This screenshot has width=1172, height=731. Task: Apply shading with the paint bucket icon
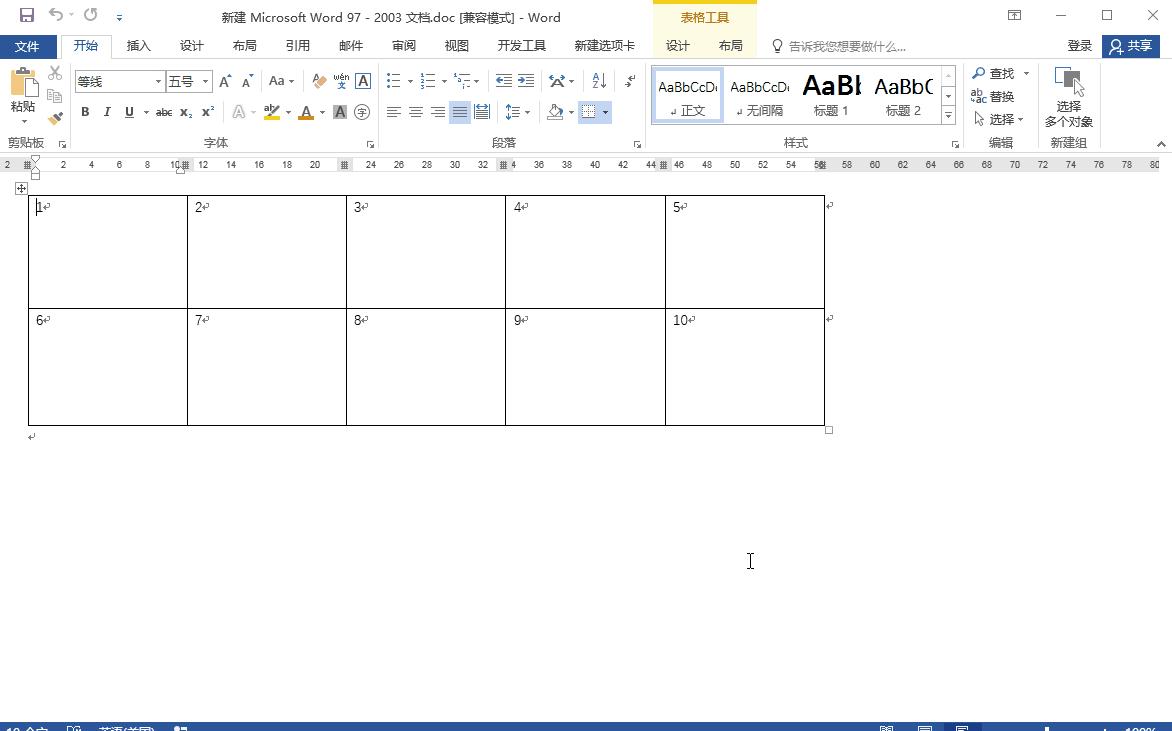555,112
